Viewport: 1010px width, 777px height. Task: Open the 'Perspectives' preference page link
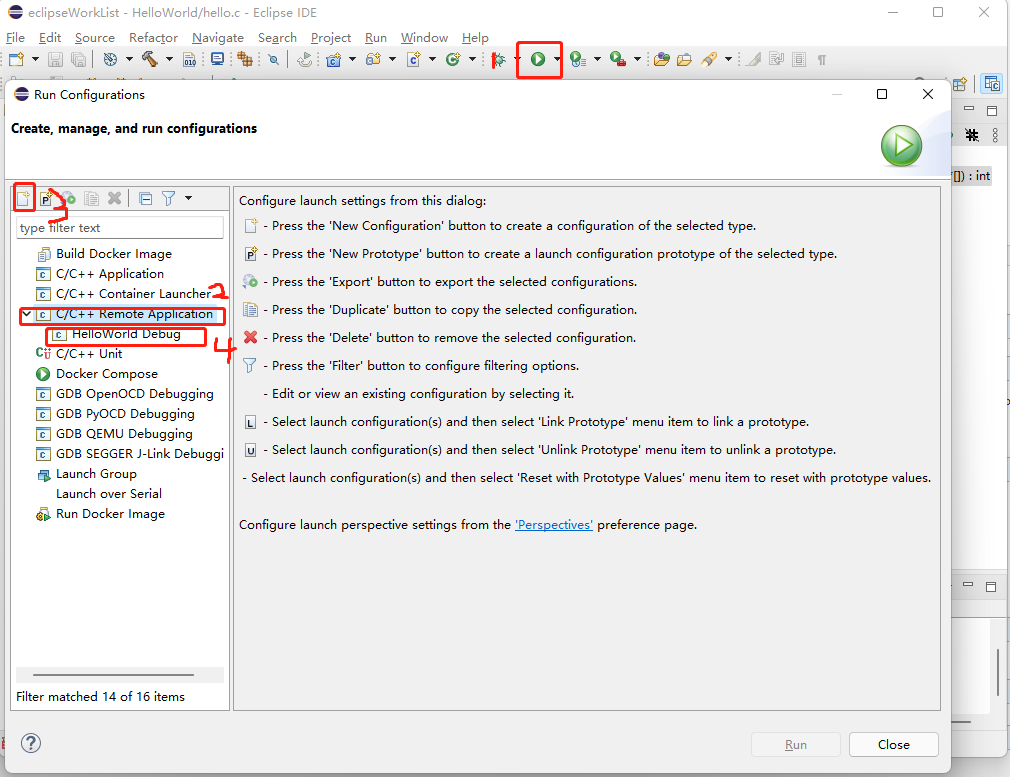(554, 524)
